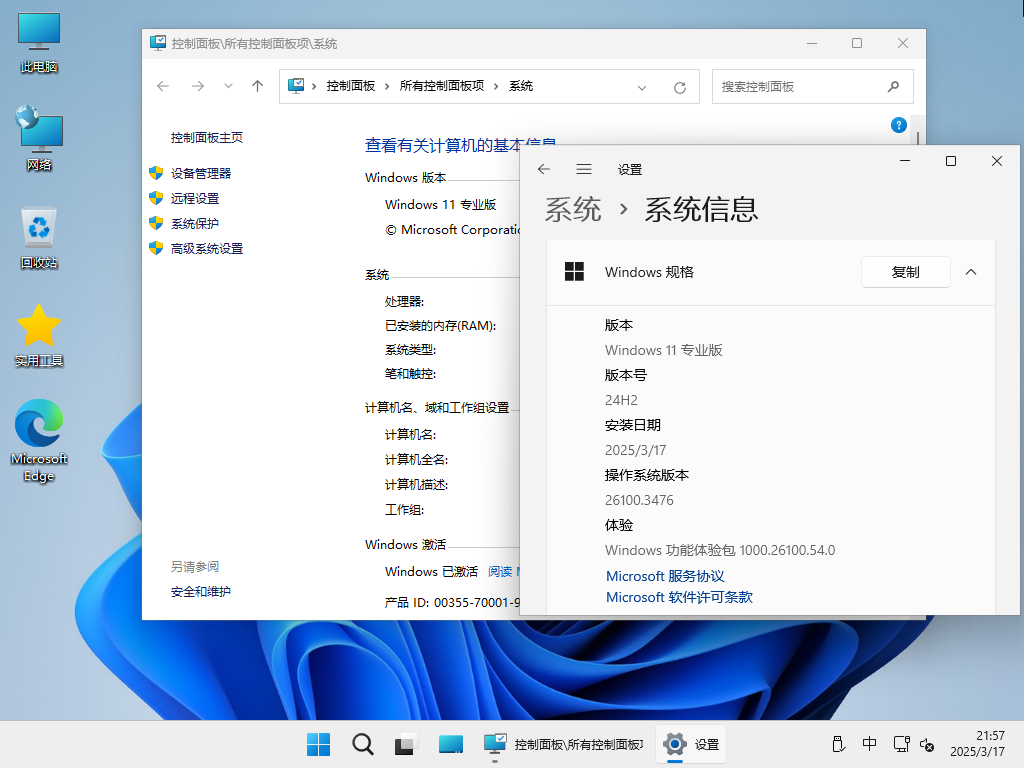Select the Windows 功能体验包 value text

pos(720,550)
